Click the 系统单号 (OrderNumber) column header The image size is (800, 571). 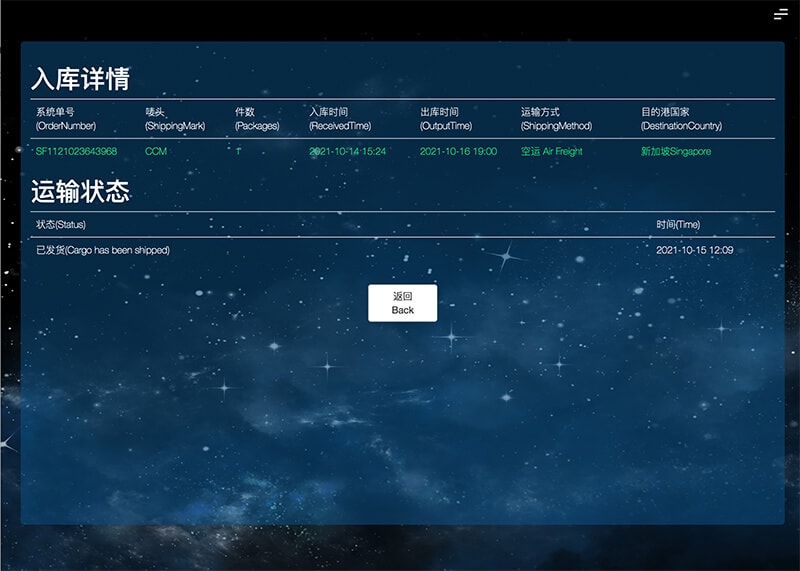point(66,119)
